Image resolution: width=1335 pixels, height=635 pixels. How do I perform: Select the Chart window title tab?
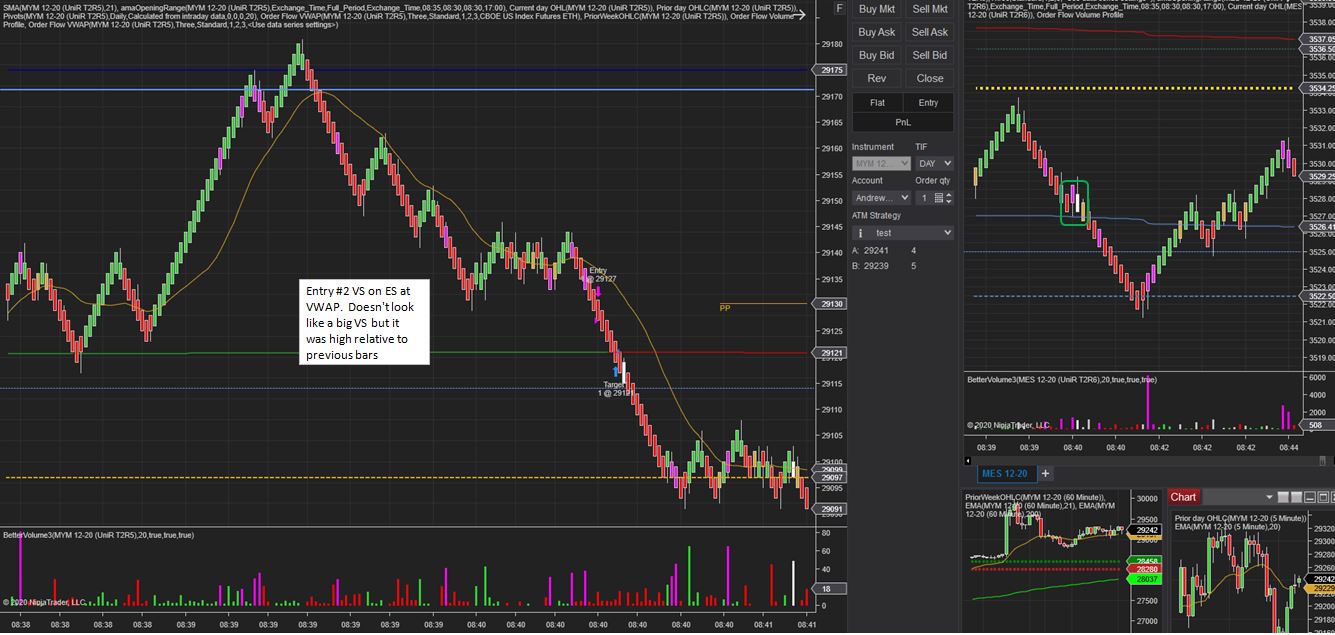1183,497
